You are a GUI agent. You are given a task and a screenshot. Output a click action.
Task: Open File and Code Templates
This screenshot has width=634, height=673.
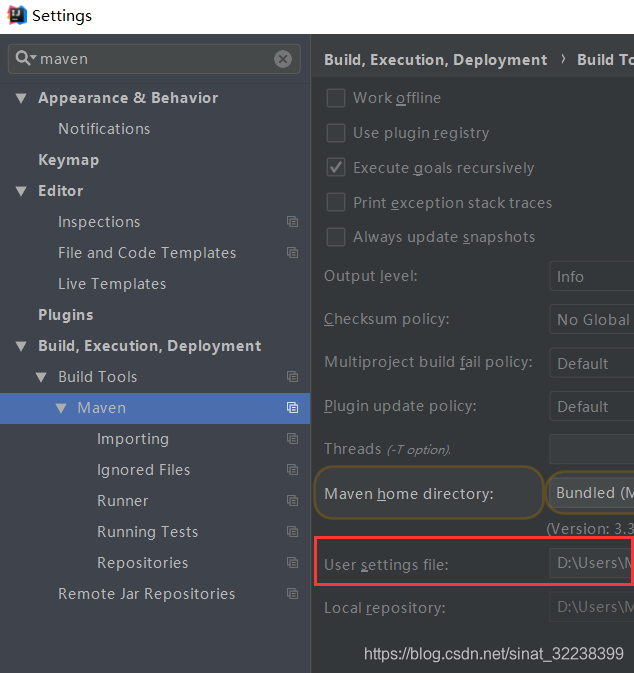coord(147,253)
